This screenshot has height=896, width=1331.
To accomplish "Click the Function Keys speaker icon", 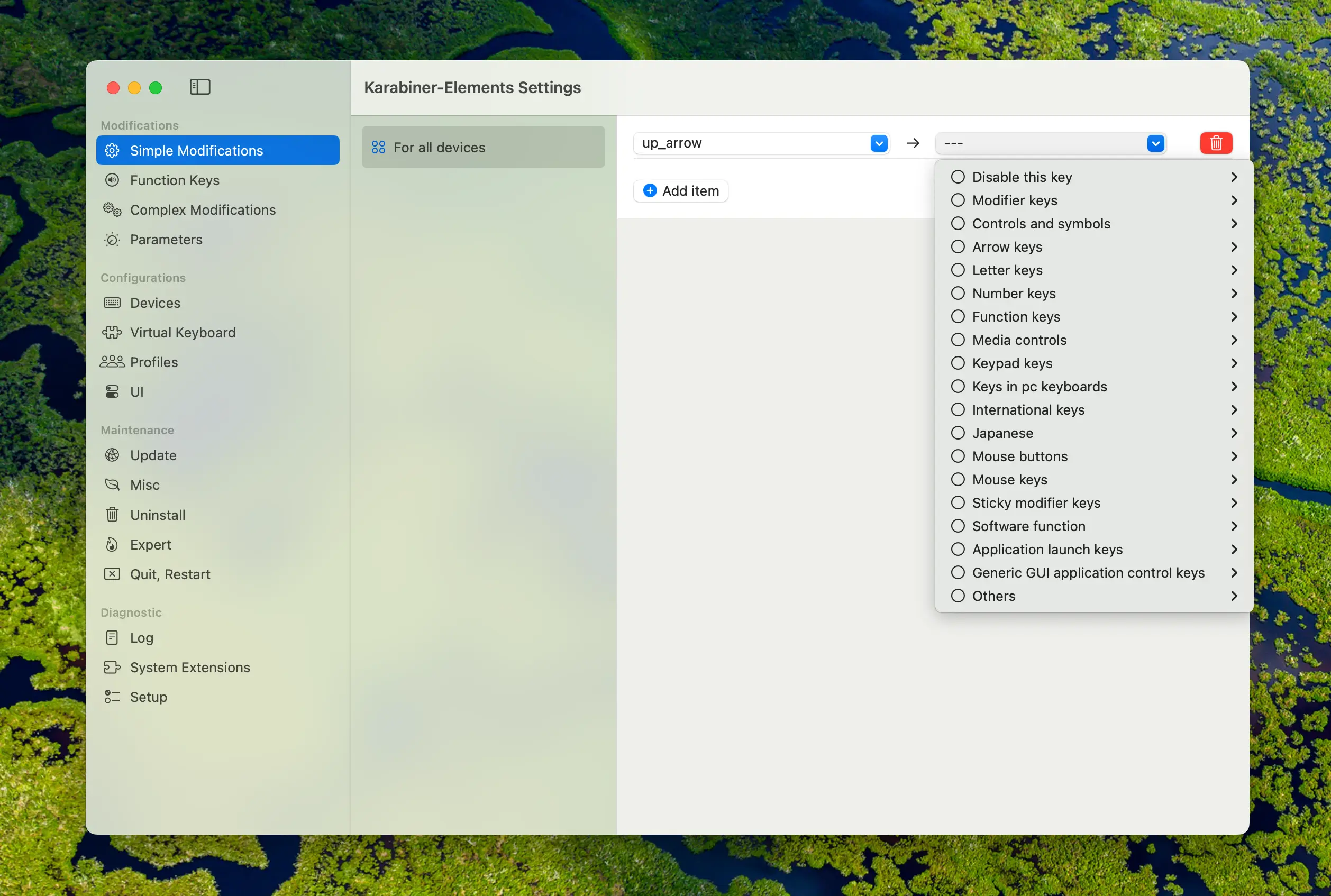I will point(112,180).
